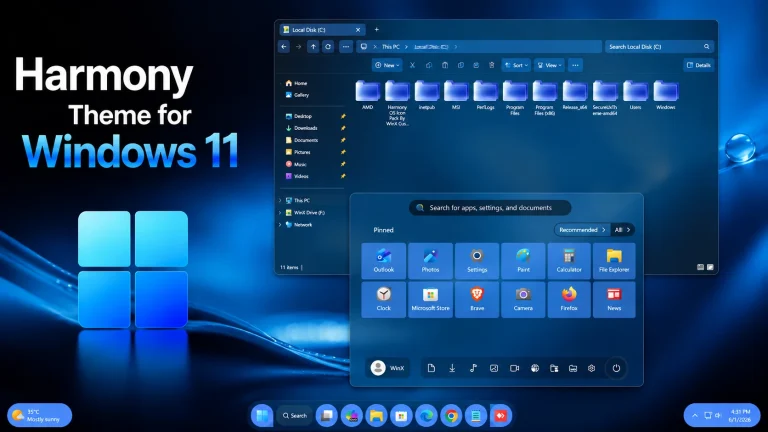The width and height of the screenshot is (768, 432).
Task: Open Downloads in Quick access
Action: [x=301, y=128]
